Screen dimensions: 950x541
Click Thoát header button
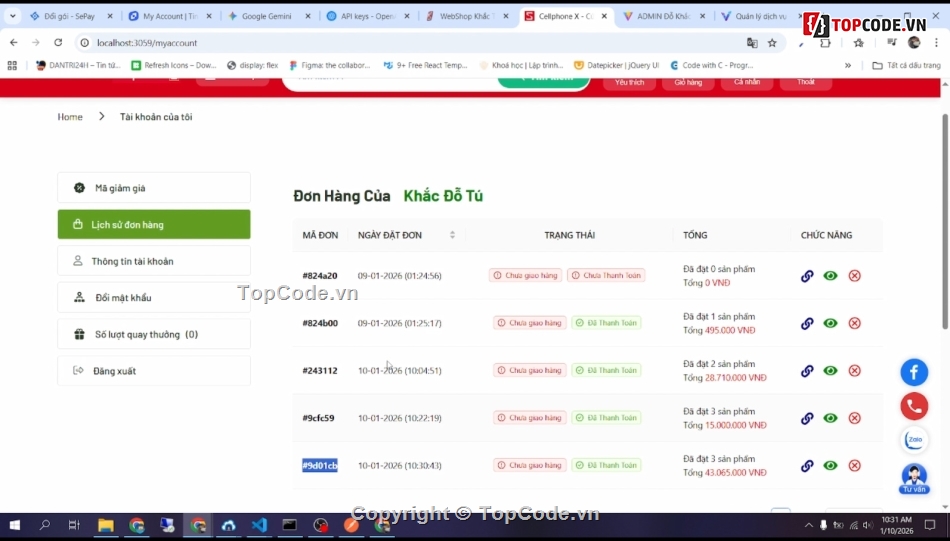pyautogui.click(x=806, y=82)
